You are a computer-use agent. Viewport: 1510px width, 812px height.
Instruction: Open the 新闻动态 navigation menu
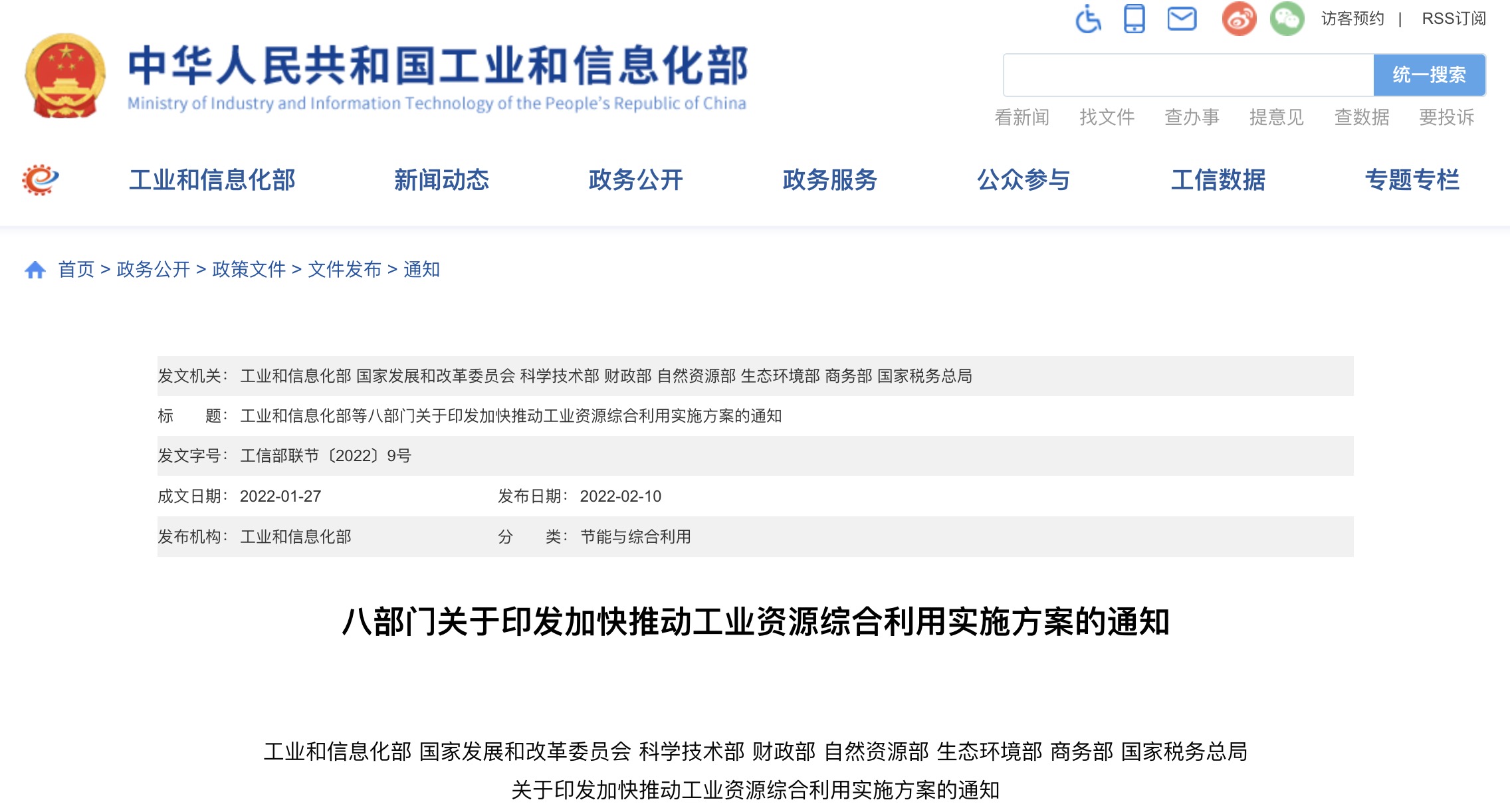point(441,180)
